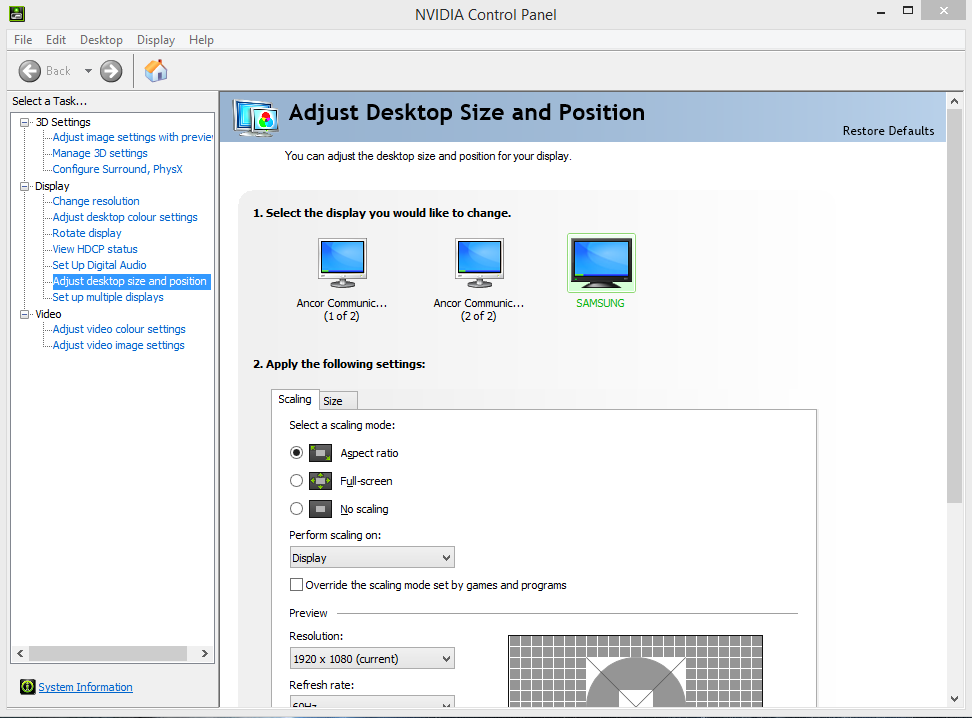Viewport: 972px width, 718px height.
Task: Click the System Information icon
Action: [x=27, y=686]
